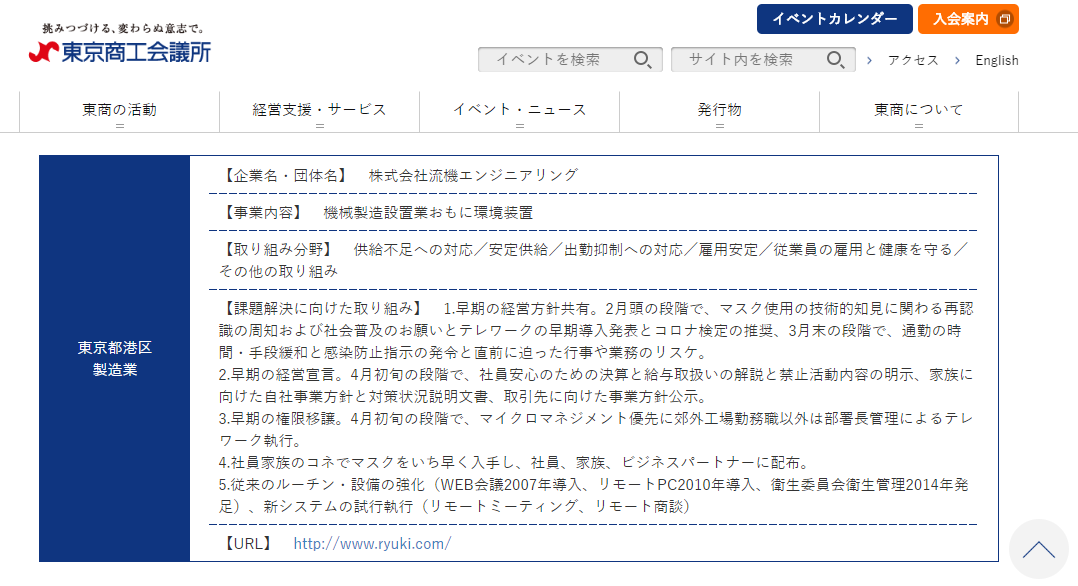Click the 【課題解決に向けた取り組み】 label
The height and width of the screenshot is (586, 1078).
(323, 308)
